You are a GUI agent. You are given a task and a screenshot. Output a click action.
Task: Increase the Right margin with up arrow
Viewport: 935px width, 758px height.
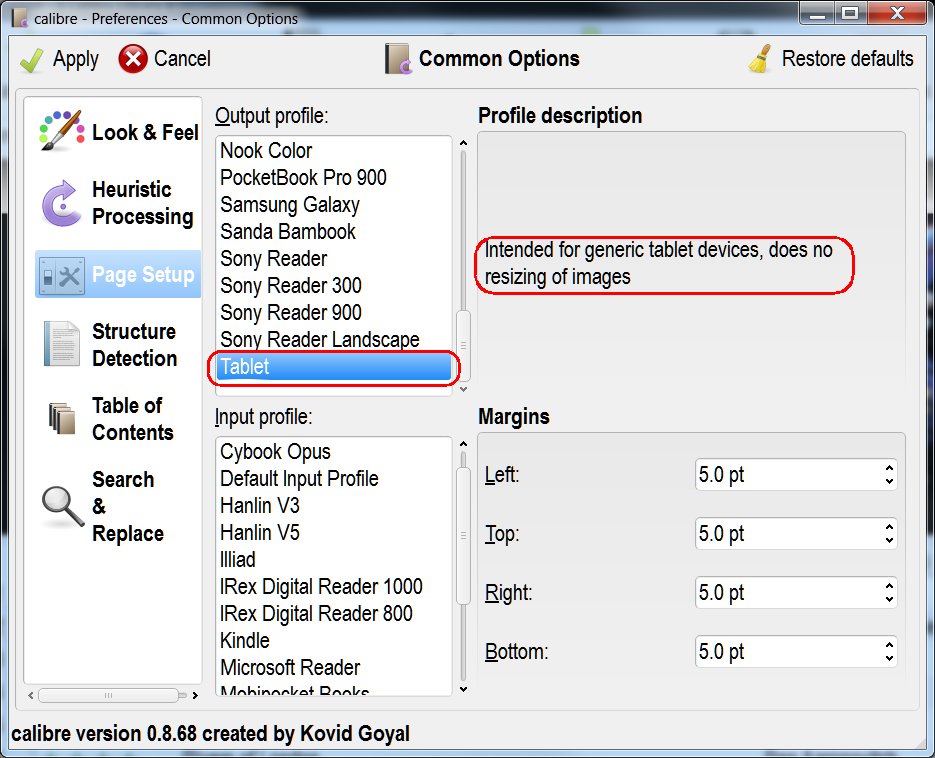pos(889,585)
